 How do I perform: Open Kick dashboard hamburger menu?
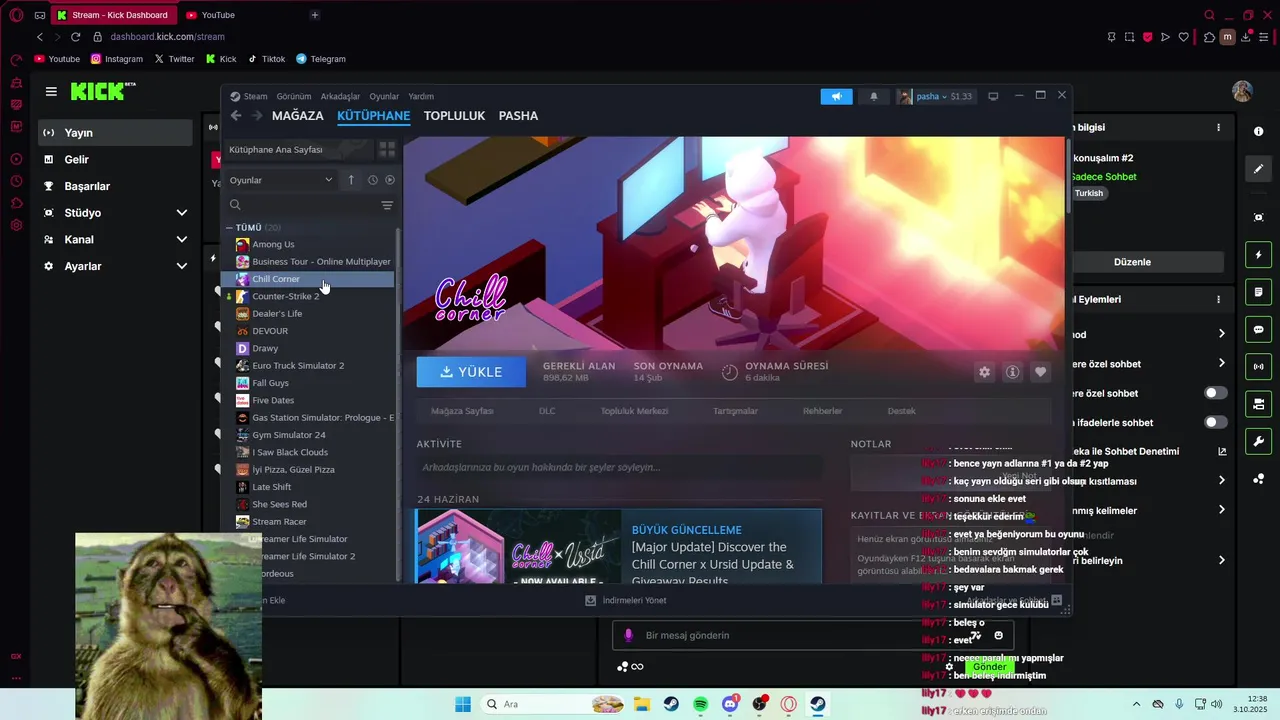pos(51,91)
